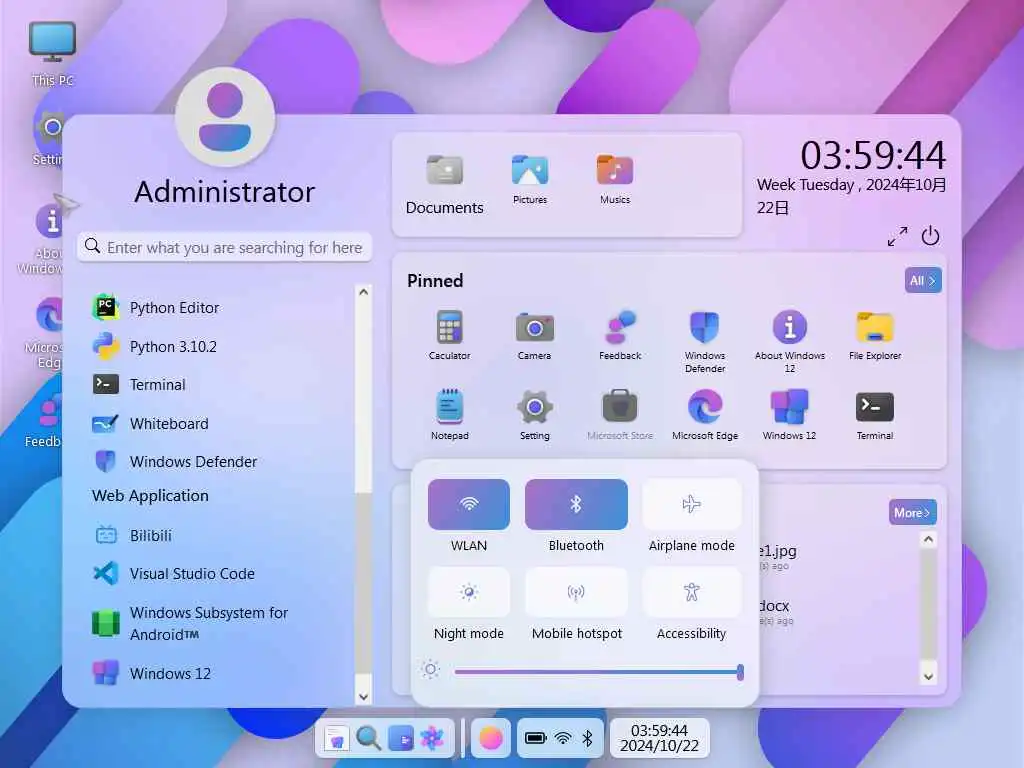
Task: Click recent files scroll up arrow
Action: click(x=928, y=539)
